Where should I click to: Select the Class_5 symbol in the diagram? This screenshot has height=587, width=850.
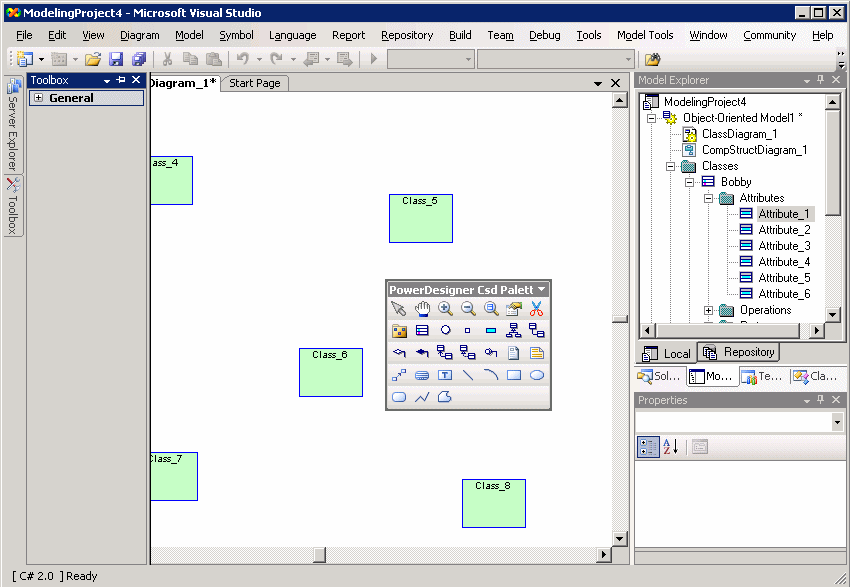coord(421,218)
